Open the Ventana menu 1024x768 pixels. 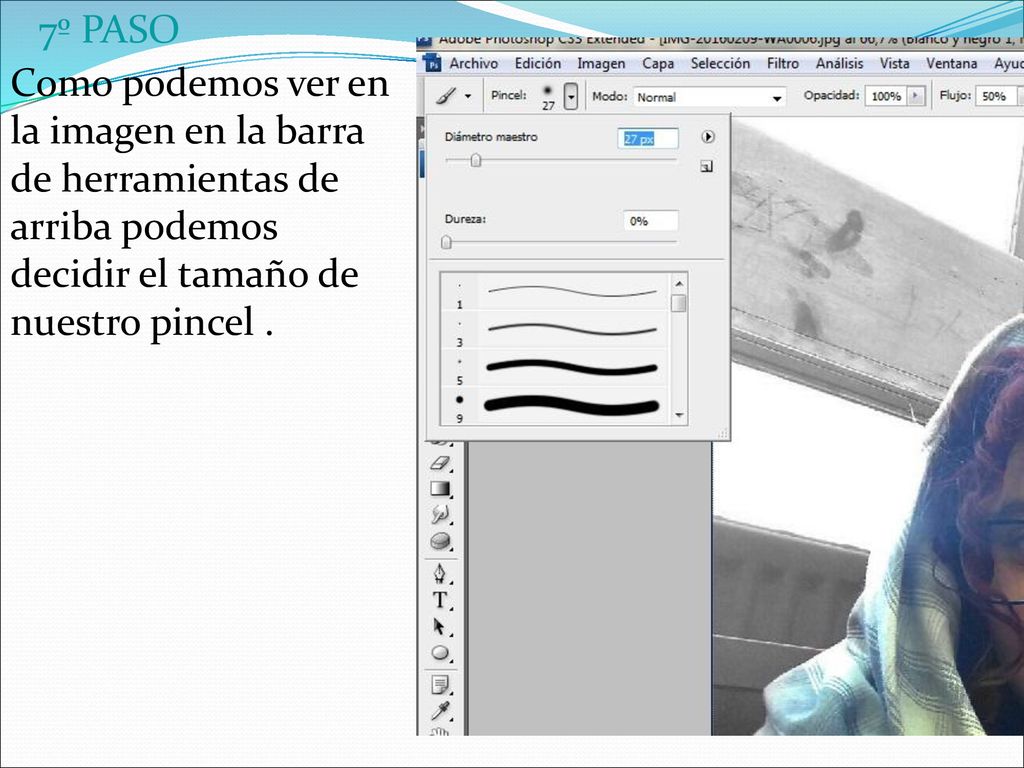pyautogui.click(x=952, y=63)
